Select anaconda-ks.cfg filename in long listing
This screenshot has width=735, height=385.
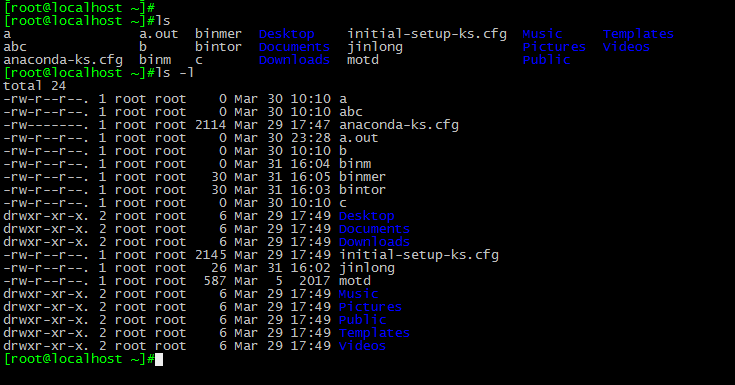[399, 125]
